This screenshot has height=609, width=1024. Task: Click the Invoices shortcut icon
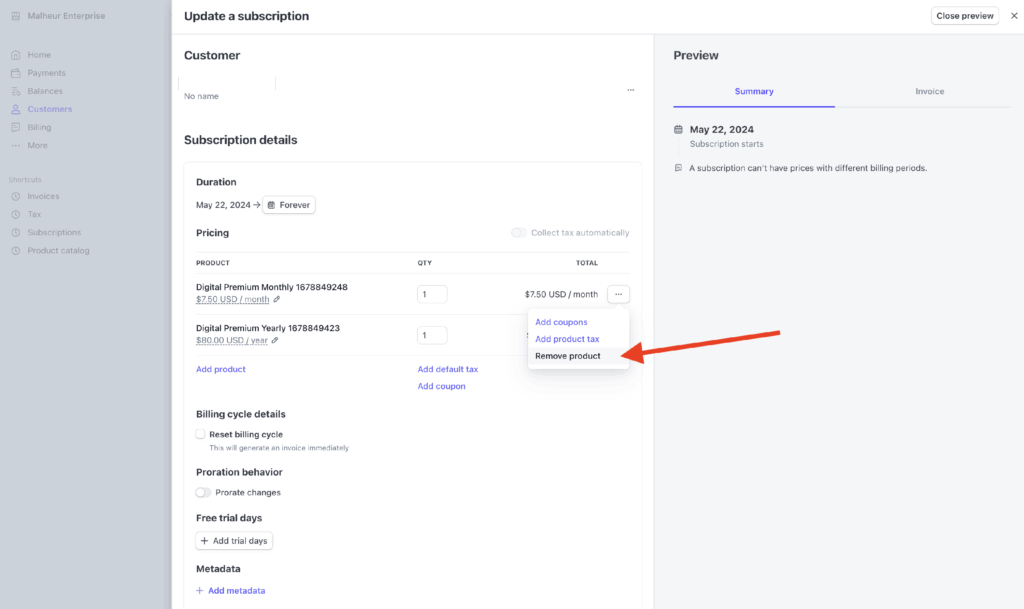[15, 196]
